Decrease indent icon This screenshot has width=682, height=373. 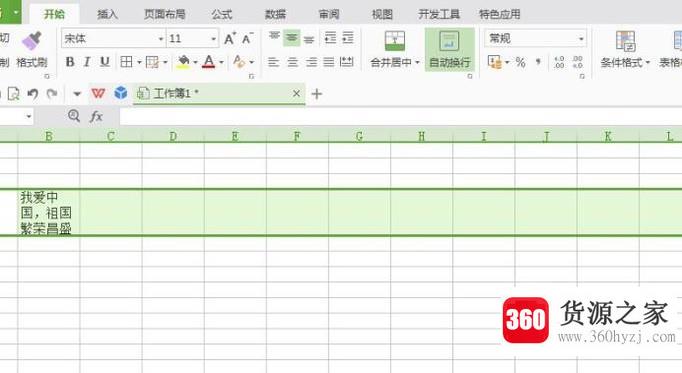[331, 38]
